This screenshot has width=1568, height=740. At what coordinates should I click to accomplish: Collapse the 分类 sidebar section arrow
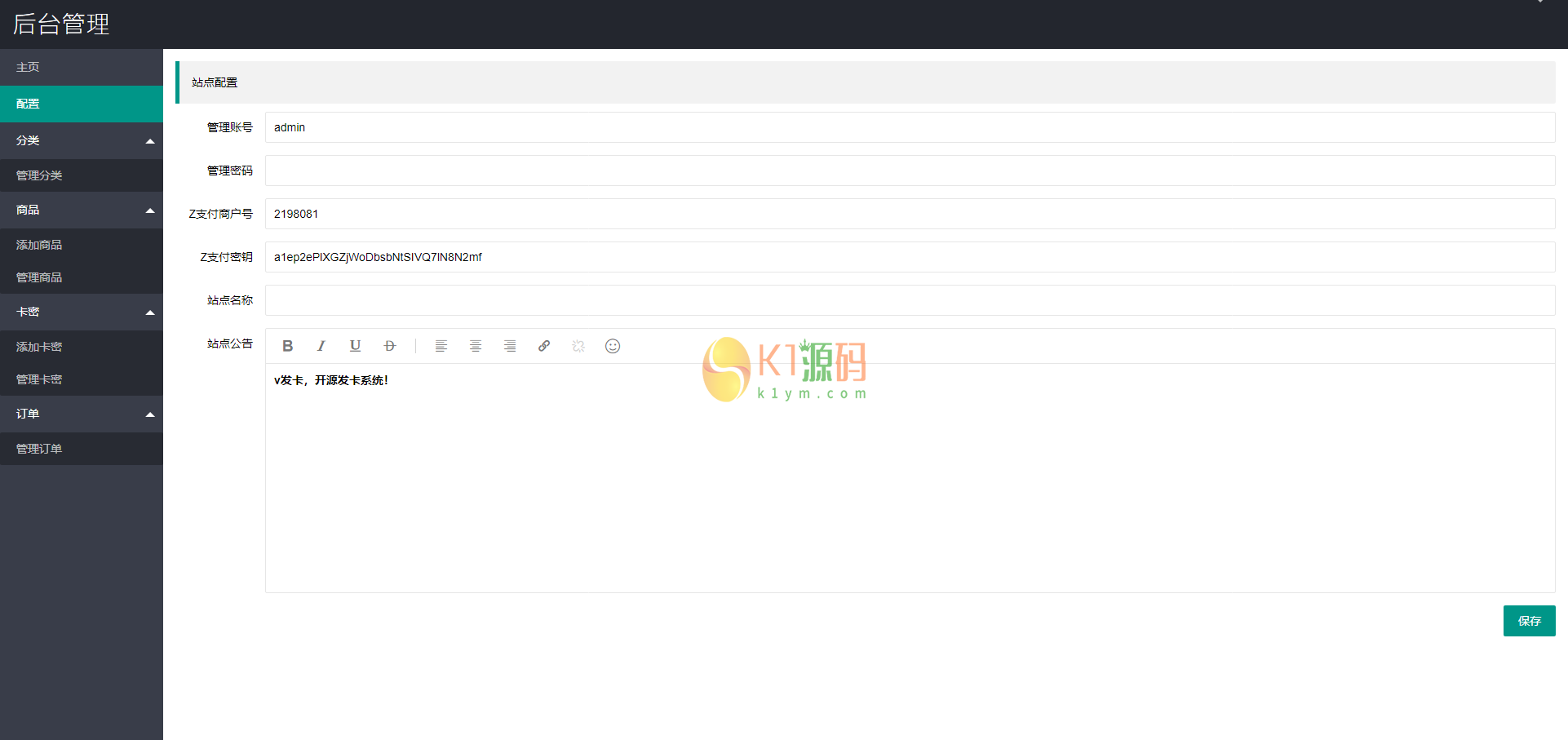point(150,141)
